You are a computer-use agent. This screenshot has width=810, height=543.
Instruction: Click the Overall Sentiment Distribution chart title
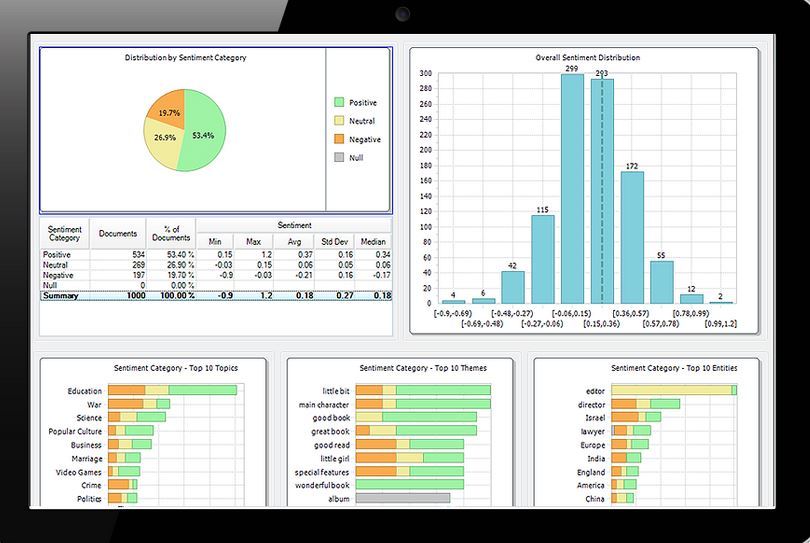(588, 58)
